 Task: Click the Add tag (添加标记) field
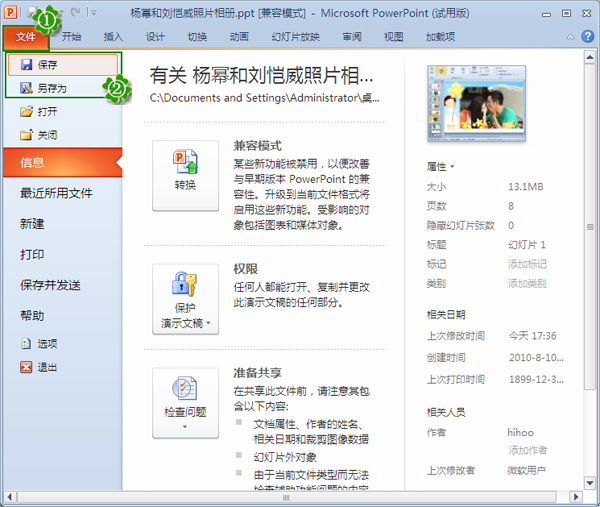coord(527,264)
